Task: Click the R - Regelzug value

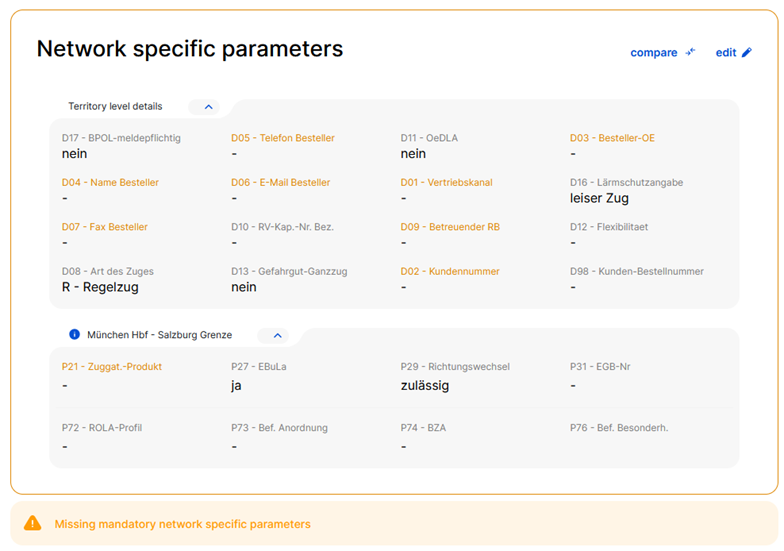Action: click(x=100, y=287)
